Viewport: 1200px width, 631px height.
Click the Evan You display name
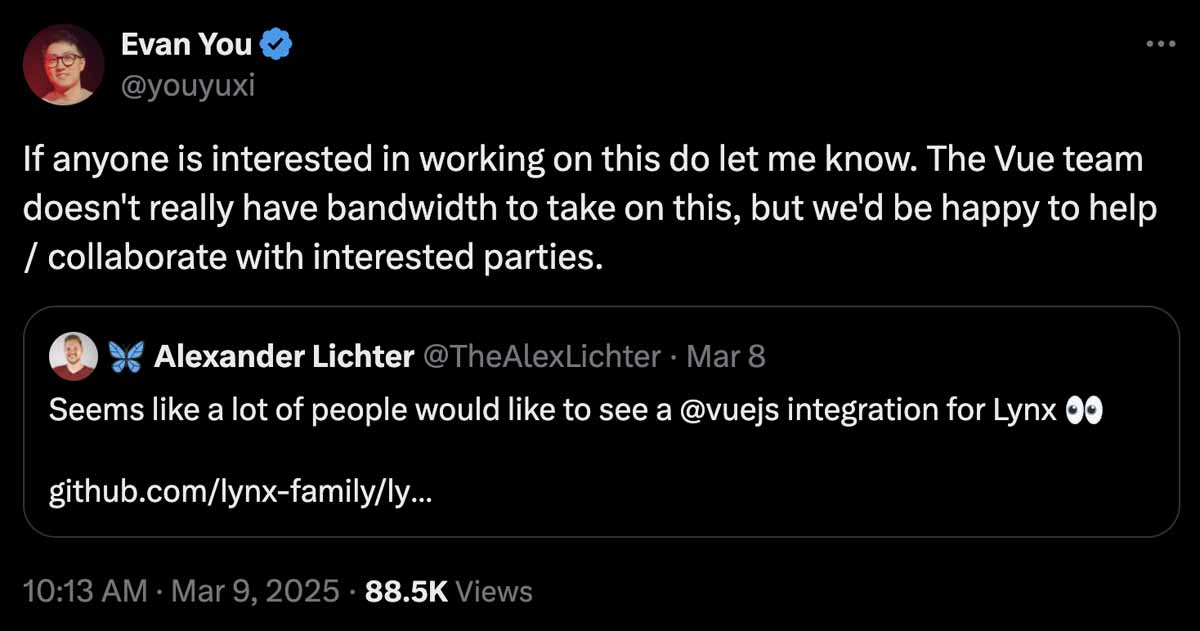186,44
